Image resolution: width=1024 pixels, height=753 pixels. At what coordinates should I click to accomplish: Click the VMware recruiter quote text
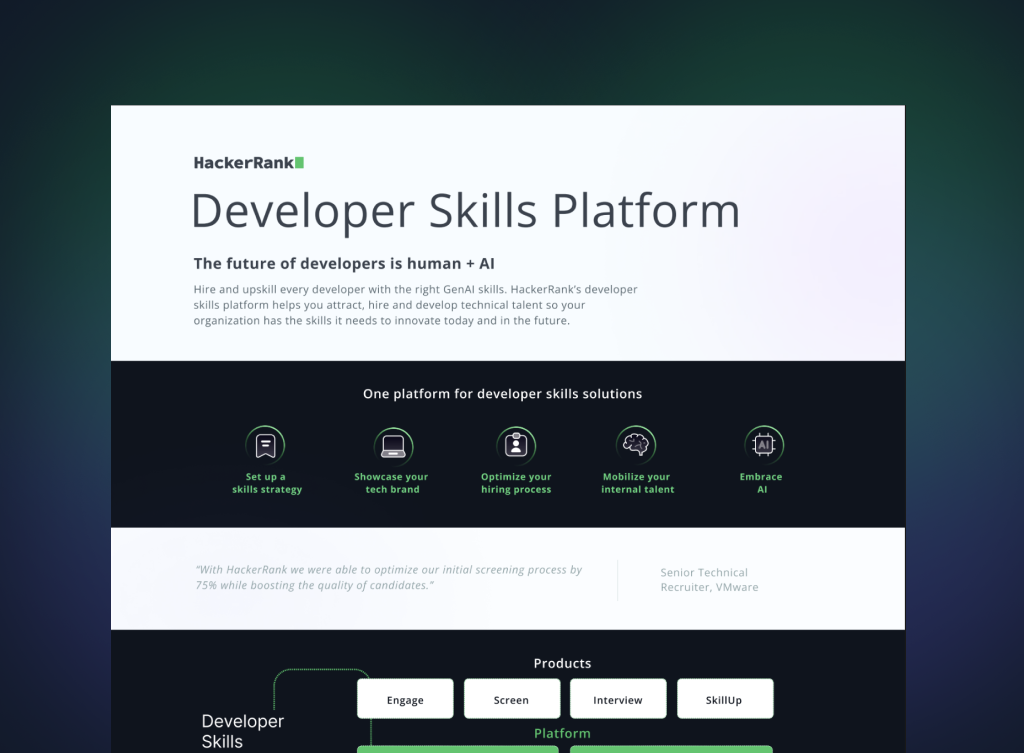point(389,577)
